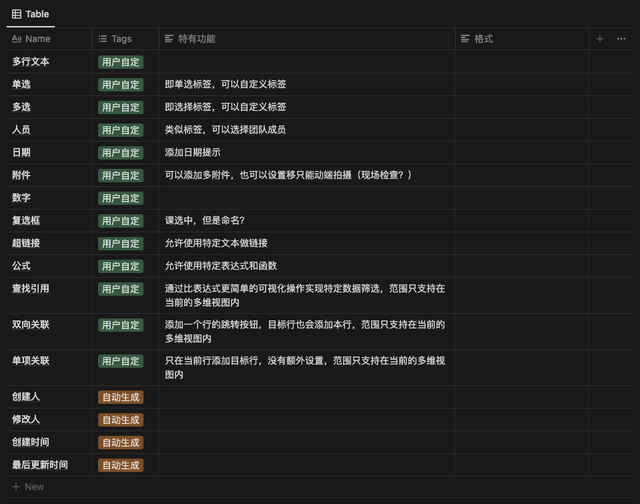
Task: Select the 查找引用 name cell
Action: click(49, 295)
